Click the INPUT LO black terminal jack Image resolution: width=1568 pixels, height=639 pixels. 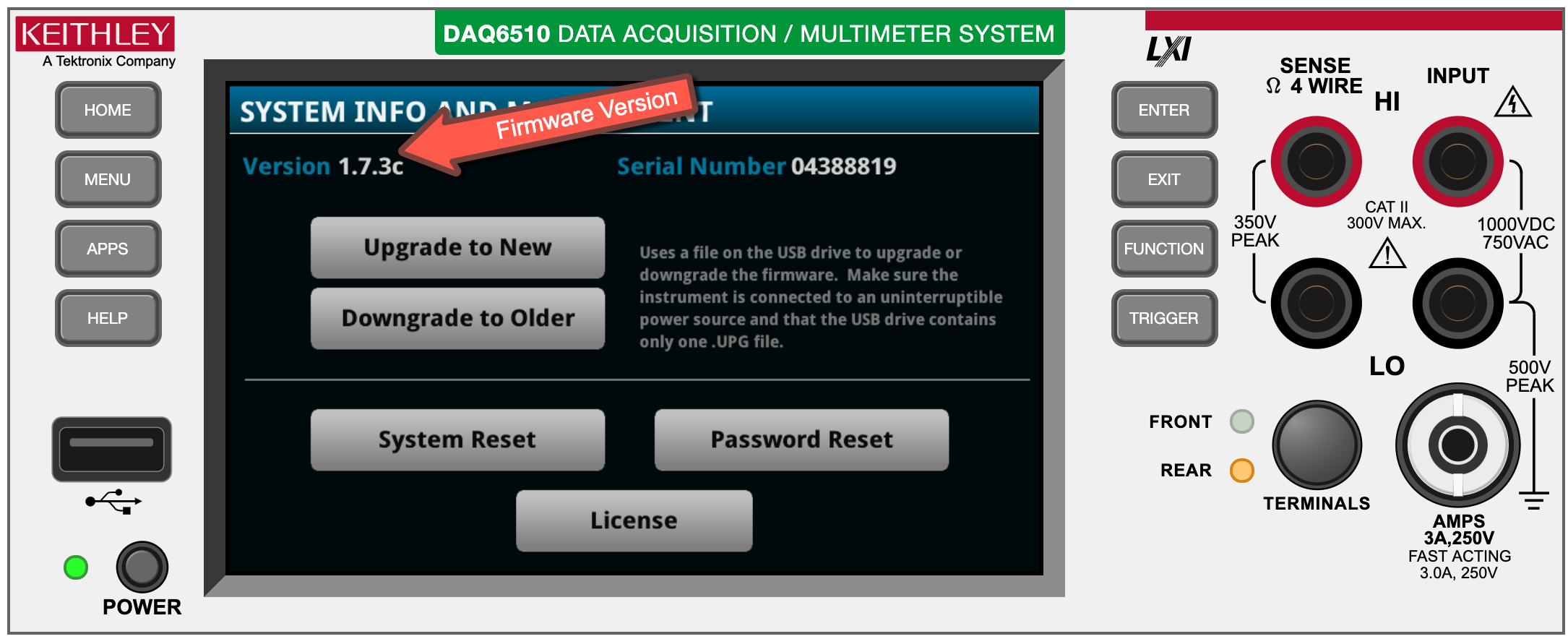click(1457, 303)
